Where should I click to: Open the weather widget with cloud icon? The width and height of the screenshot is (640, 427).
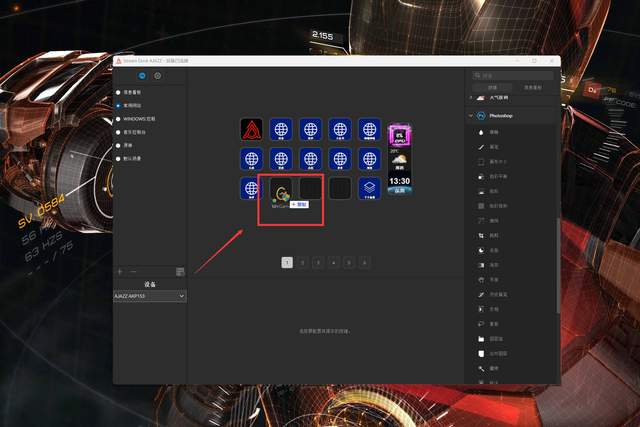[399, 160]
